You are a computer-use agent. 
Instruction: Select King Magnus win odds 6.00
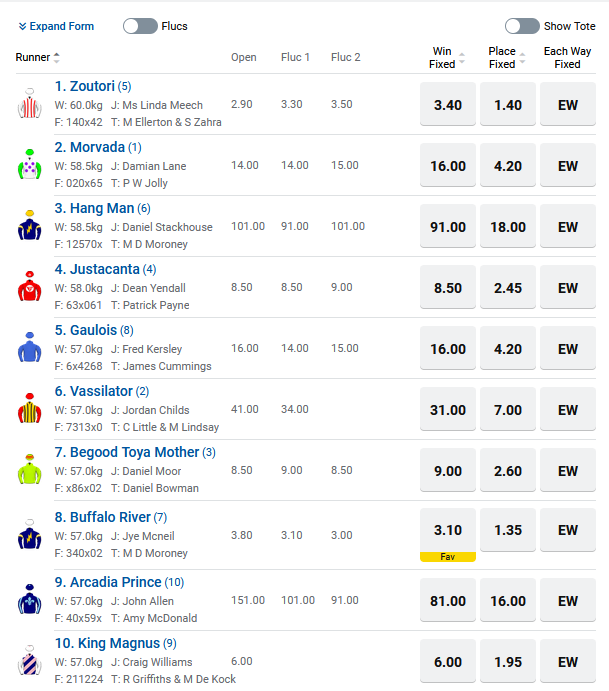point(448,660)
